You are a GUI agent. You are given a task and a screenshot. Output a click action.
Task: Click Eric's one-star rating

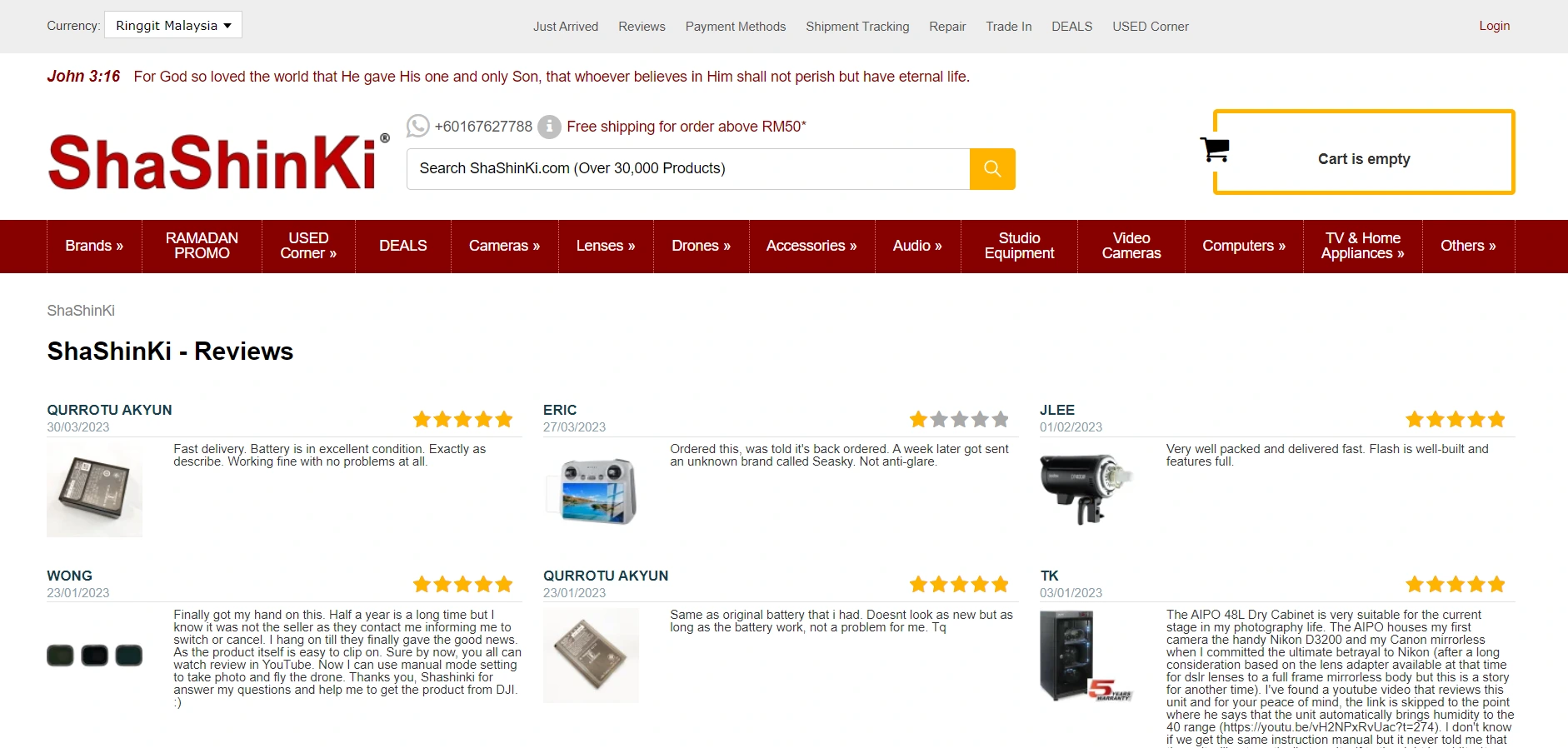[x=959, y=419]
